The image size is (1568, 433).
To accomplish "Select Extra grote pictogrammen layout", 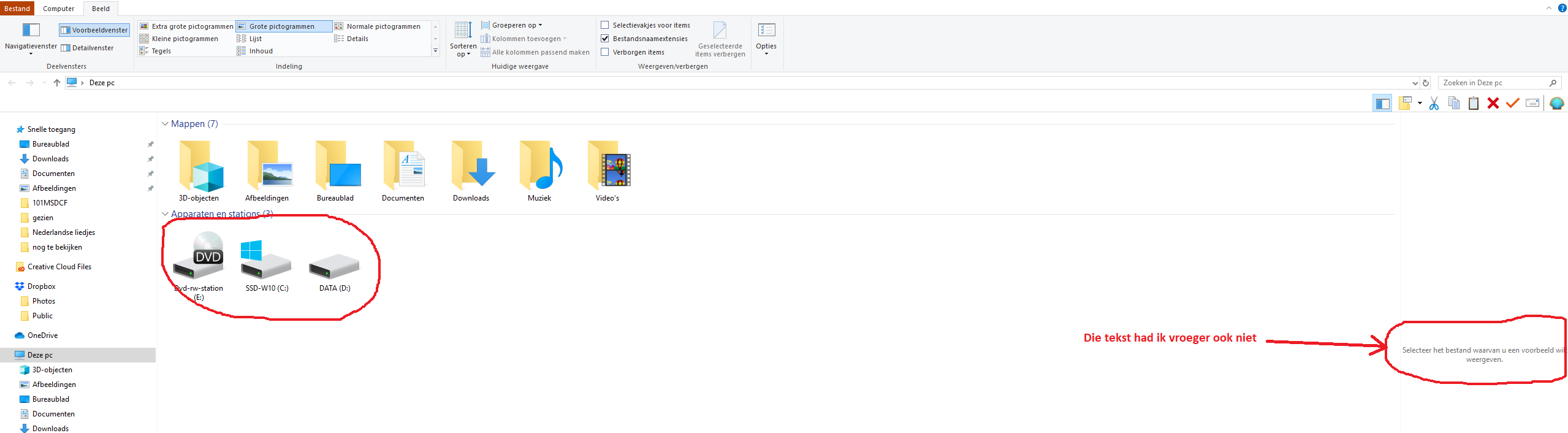I will (x=186, y=26).
